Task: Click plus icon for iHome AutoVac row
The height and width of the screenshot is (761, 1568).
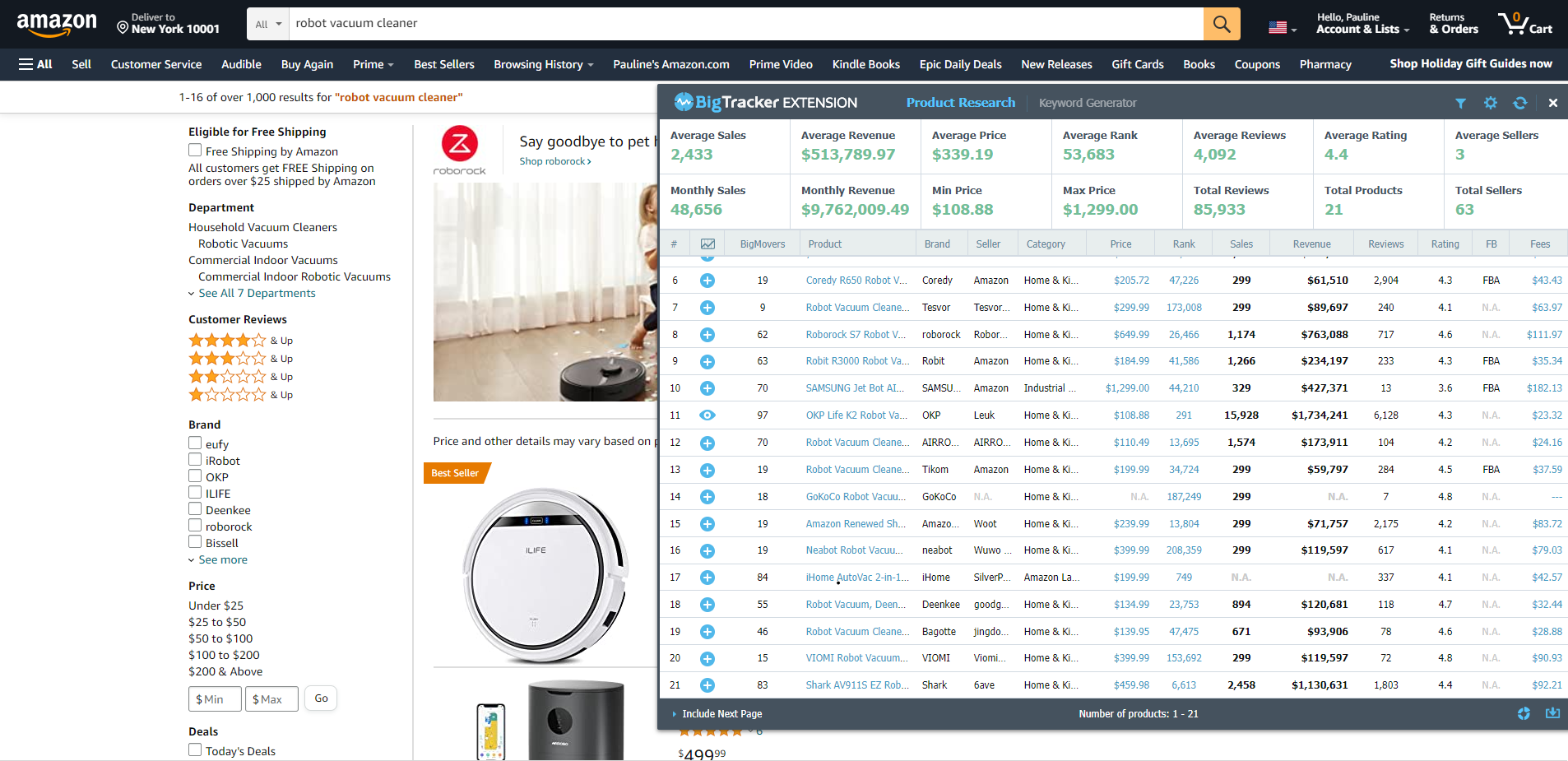Action: [x=707, y=578]
